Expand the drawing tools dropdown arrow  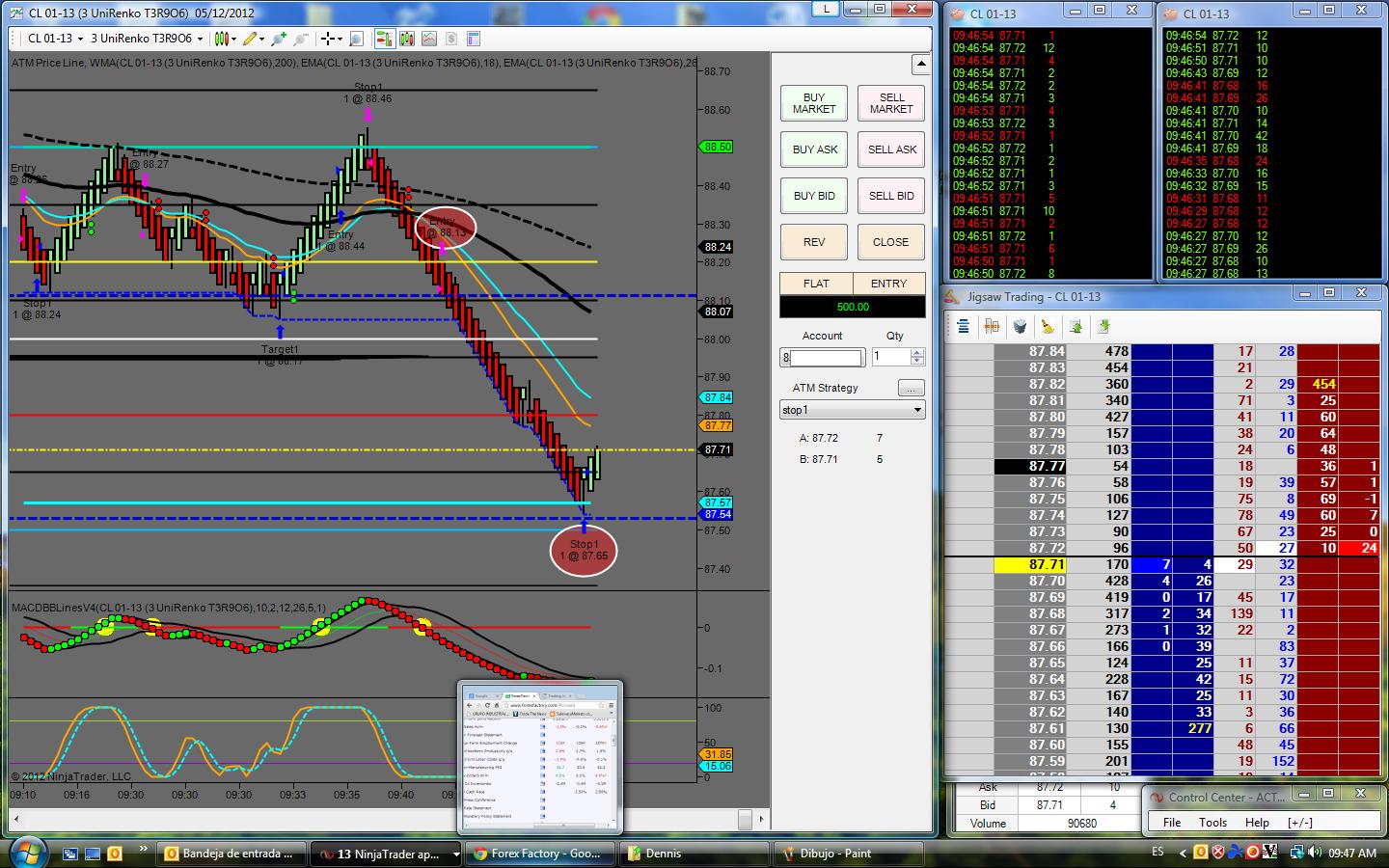click(x=262, y=39)
